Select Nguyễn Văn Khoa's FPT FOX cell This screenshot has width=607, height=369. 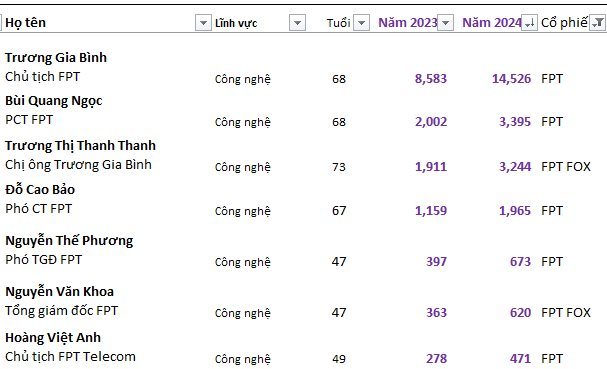(566, 312)
